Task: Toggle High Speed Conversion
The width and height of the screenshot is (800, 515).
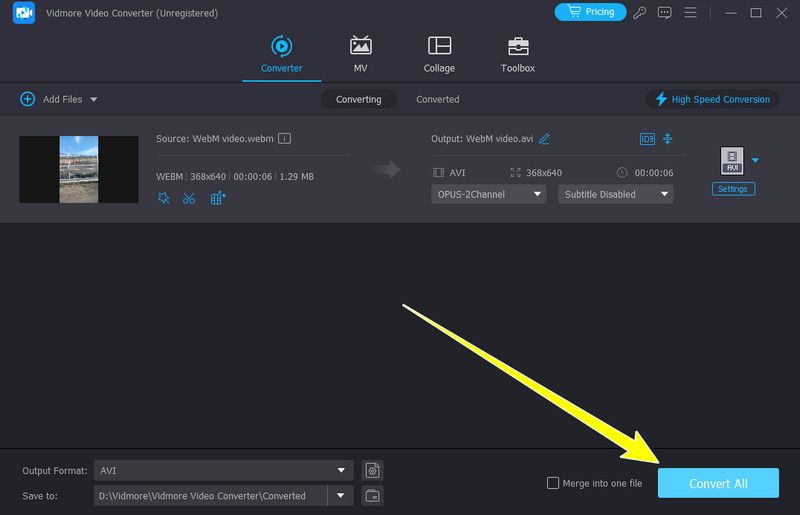Action: click(712, 99)
